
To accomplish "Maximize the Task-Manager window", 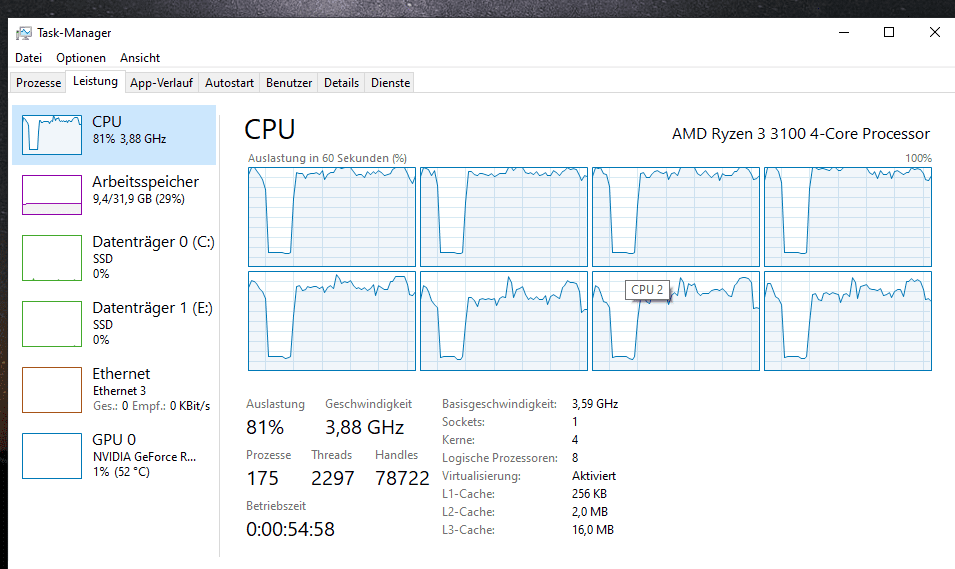I will [888, 32].
